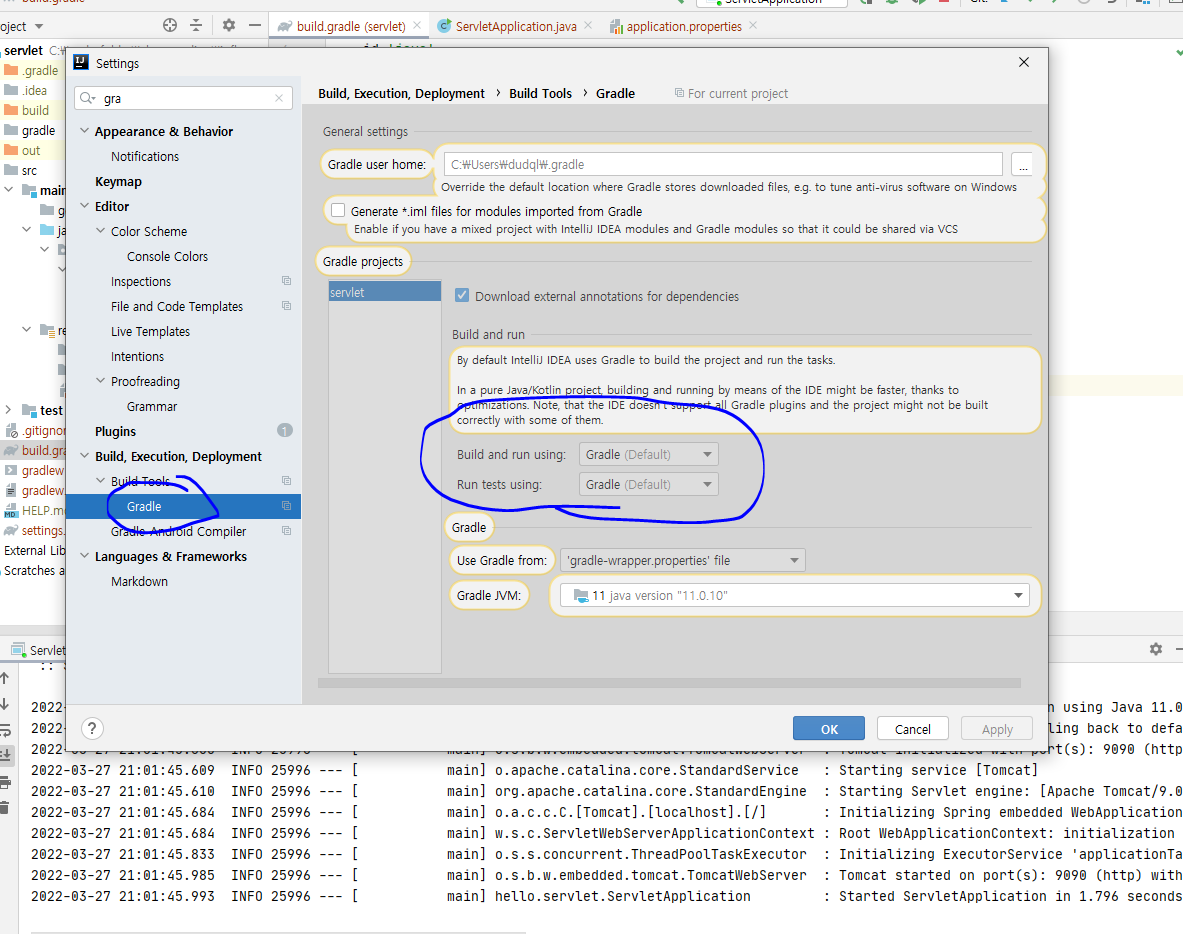Collapse Proofreading subsection

[x=100, y=381]
